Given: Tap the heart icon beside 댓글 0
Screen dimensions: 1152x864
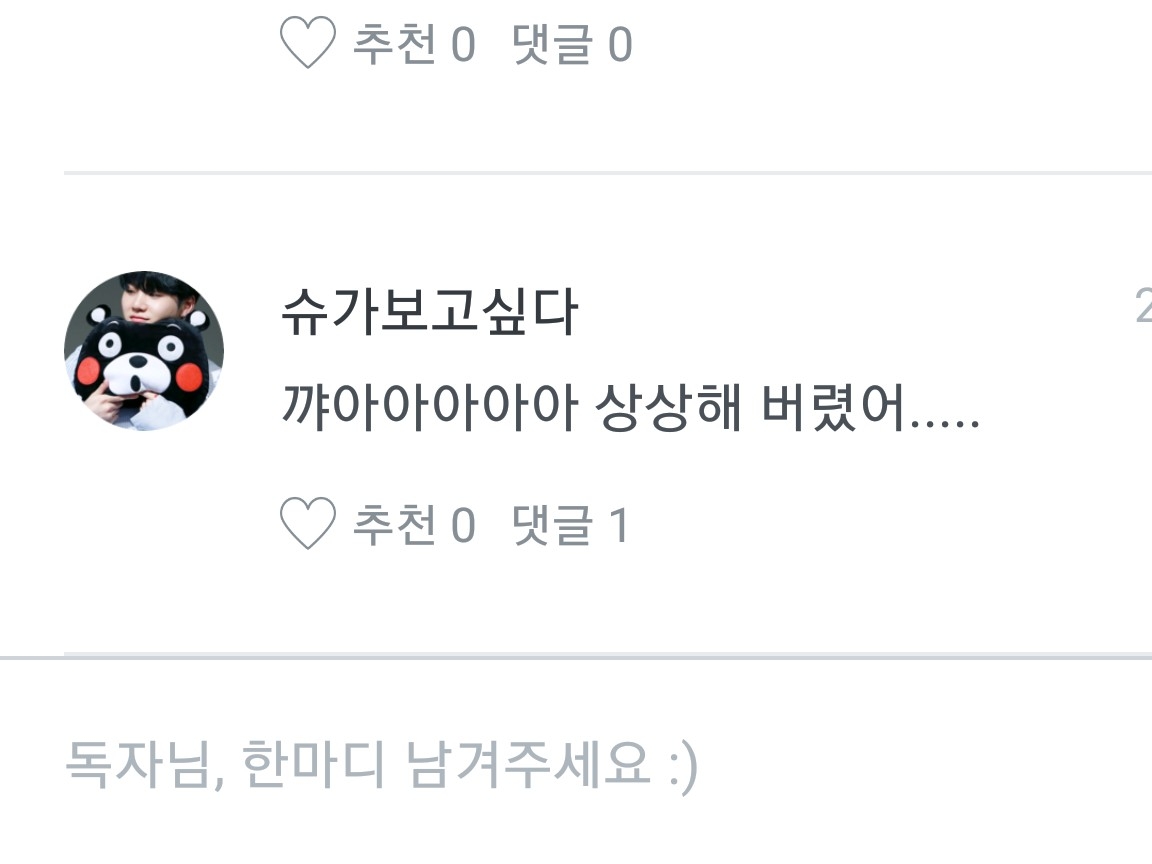Looking at the screenshot, I should (308, 43).
